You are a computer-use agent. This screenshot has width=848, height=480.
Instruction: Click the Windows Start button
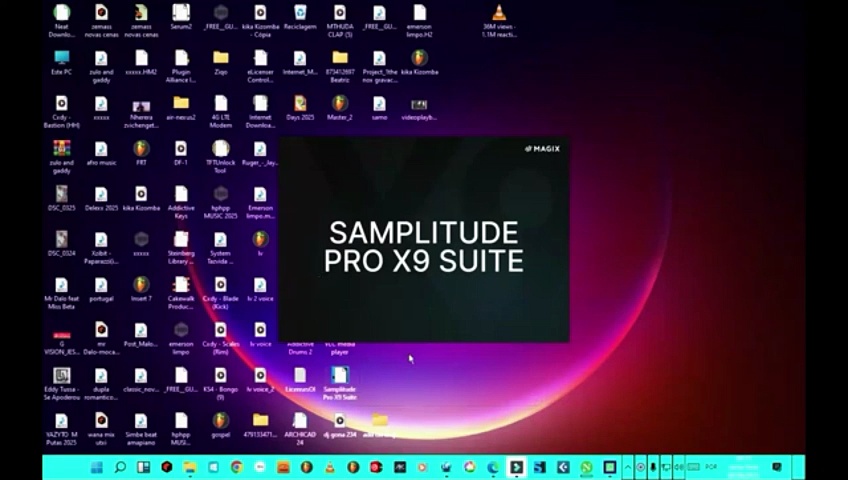click(x=97, y=467)
